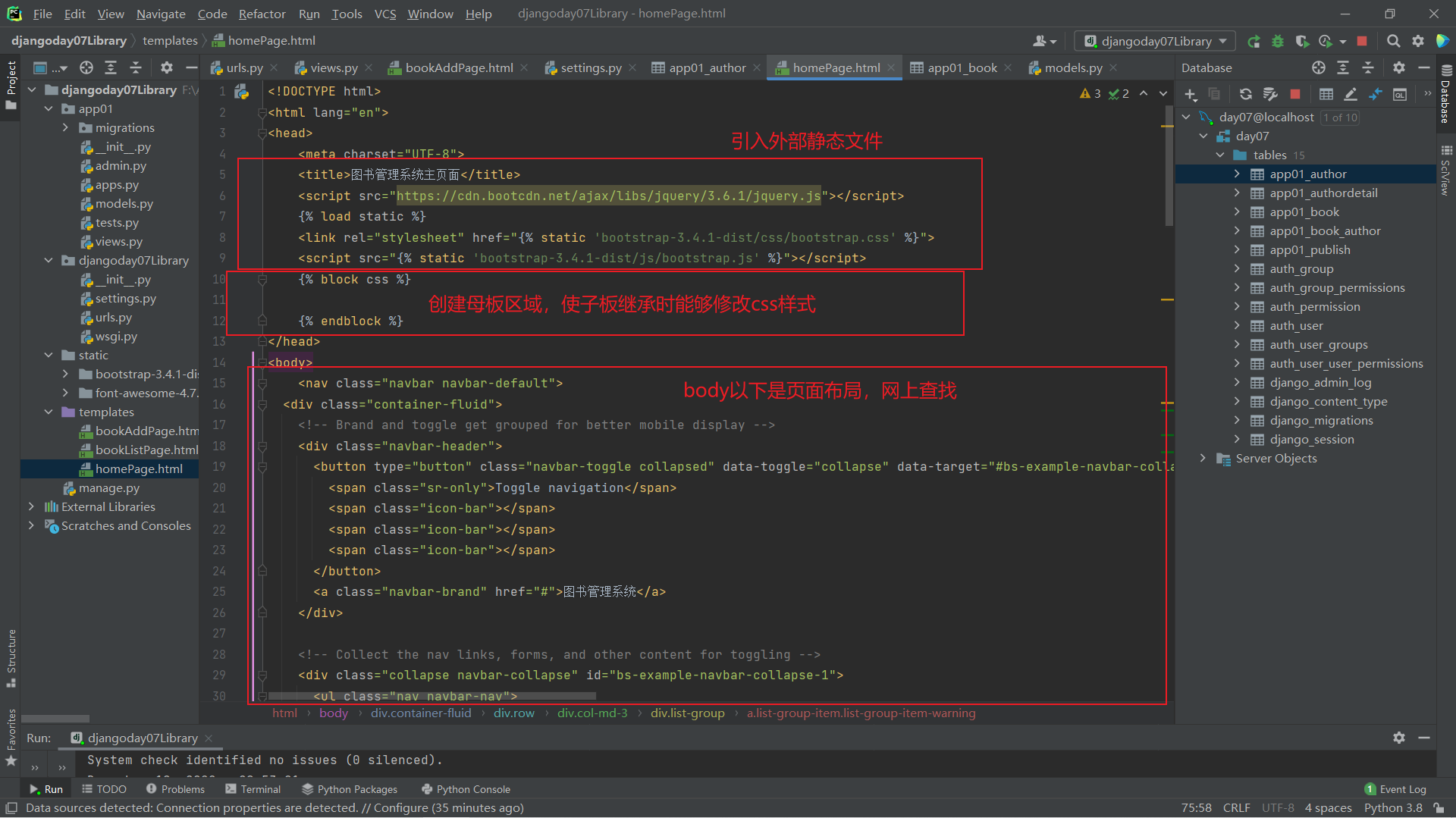Open Database panel options gear
Image resolution: width=1456 pixels, height=818 pixels.
[1399, 68]
